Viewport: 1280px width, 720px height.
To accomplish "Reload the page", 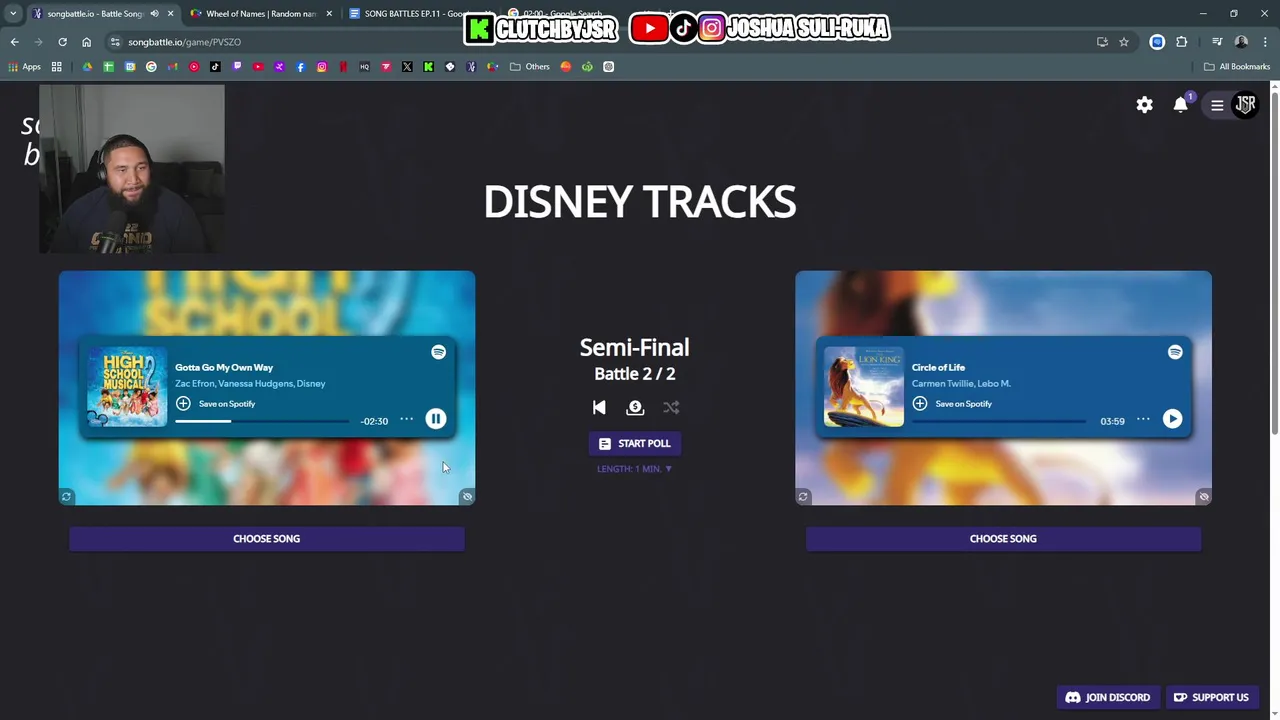I will tap(62, 42).
